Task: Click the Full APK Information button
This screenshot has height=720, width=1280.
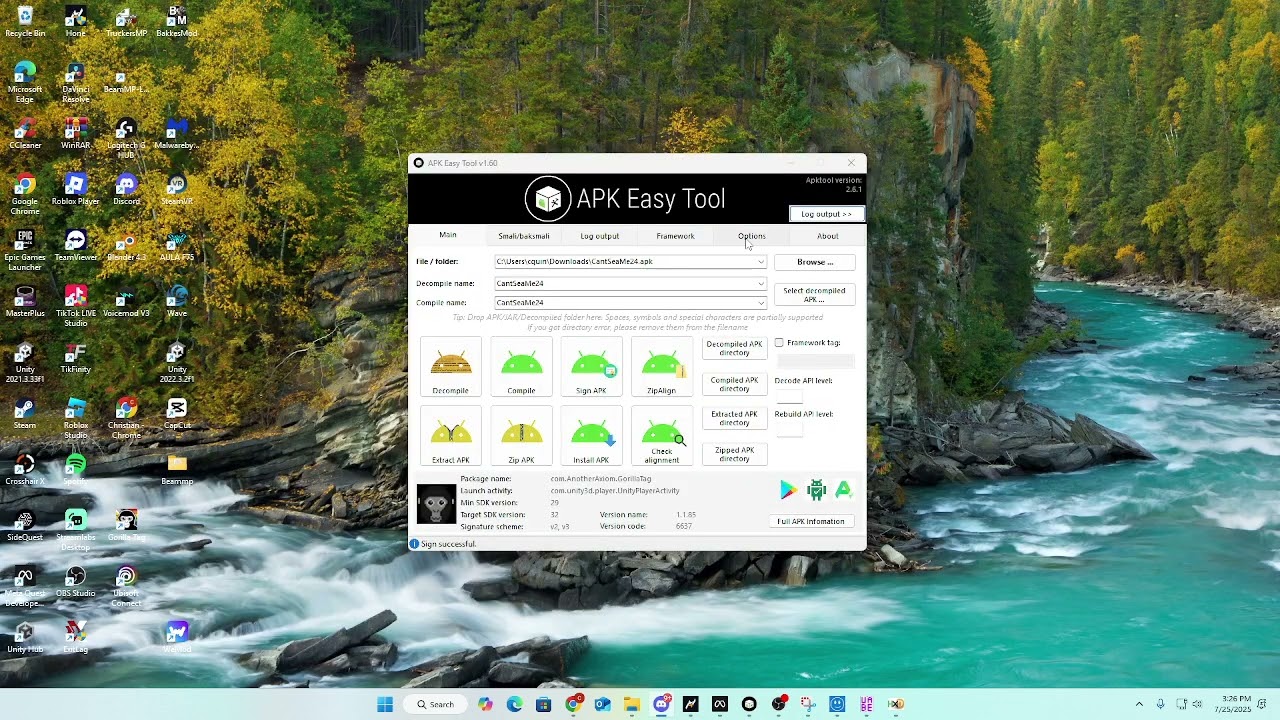Action: coord(811,521)
